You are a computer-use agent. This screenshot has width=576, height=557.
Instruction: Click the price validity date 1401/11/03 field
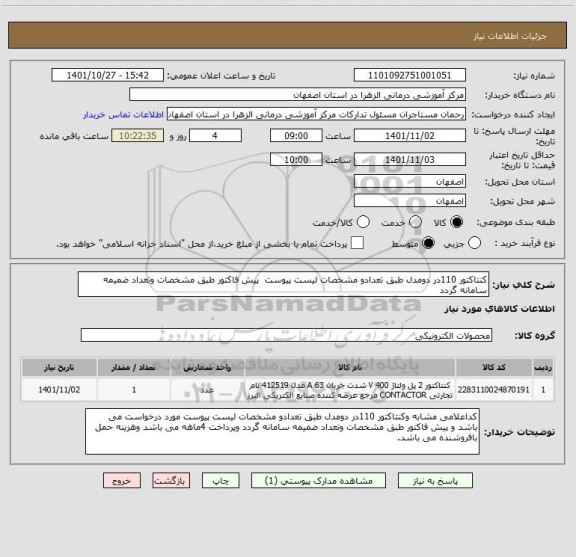[x=410, y=159]
